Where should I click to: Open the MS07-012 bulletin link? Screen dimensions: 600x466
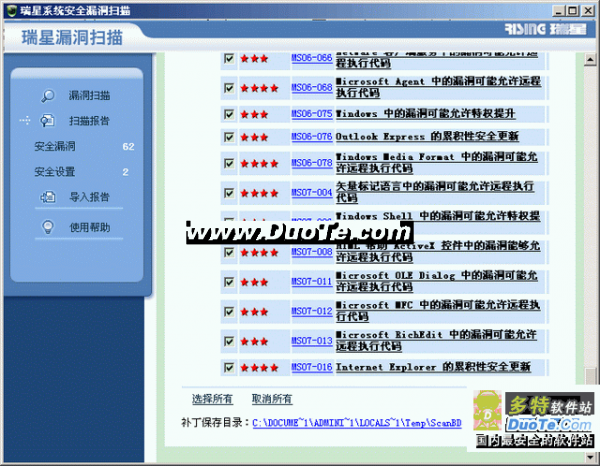tap(312, 311)
